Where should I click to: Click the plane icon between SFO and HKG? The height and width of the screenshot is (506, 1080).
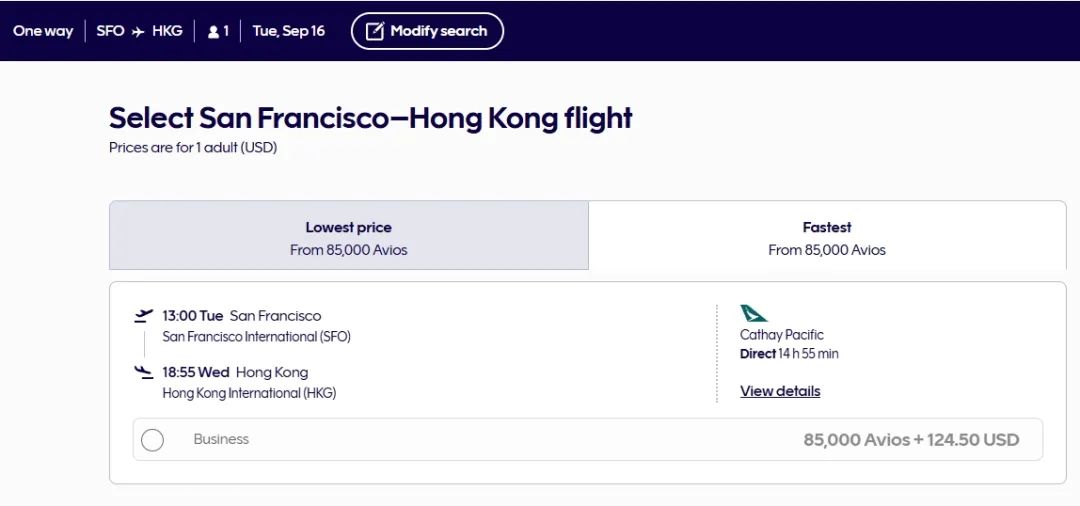click(x=138, y=31)
